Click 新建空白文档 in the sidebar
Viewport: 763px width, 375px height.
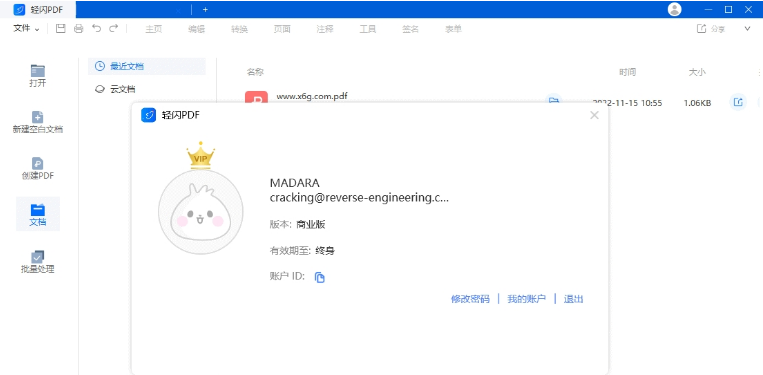(37, 123)
